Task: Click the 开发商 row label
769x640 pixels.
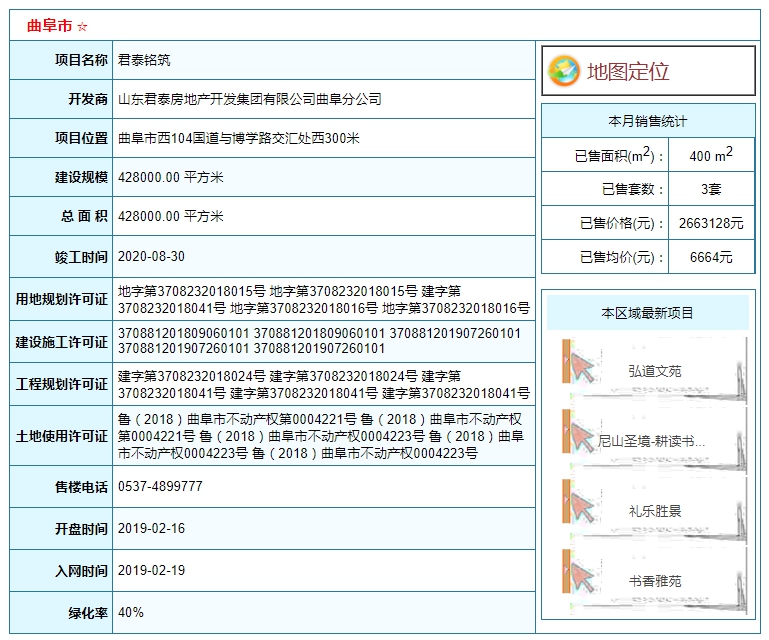Action: [88, 99]
